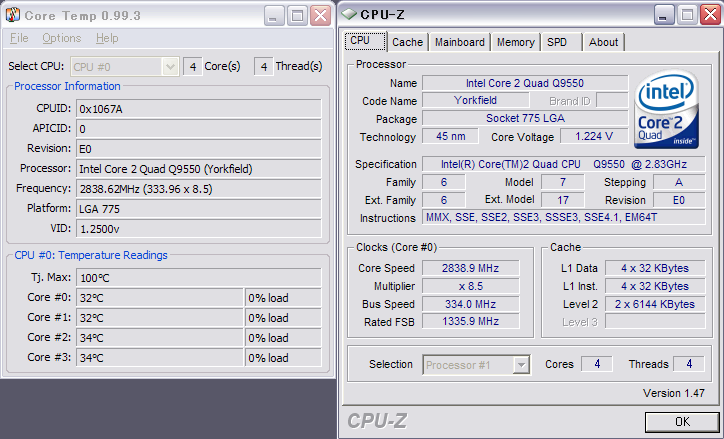
Task: Click the Code Name value Yorkfield
Action: point(476,100)
